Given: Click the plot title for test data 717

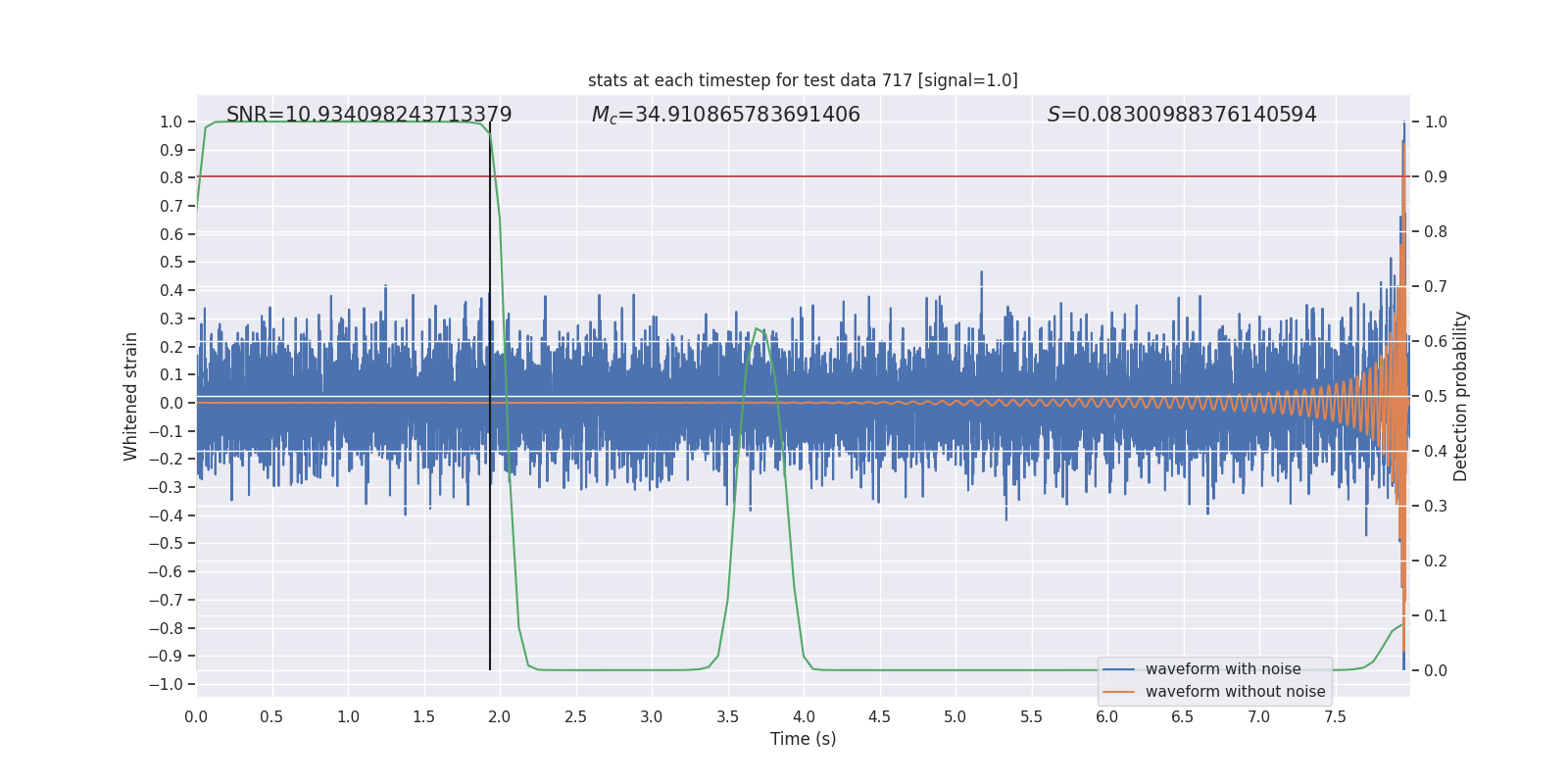Looking at the screenshot, I should [803, 80].
